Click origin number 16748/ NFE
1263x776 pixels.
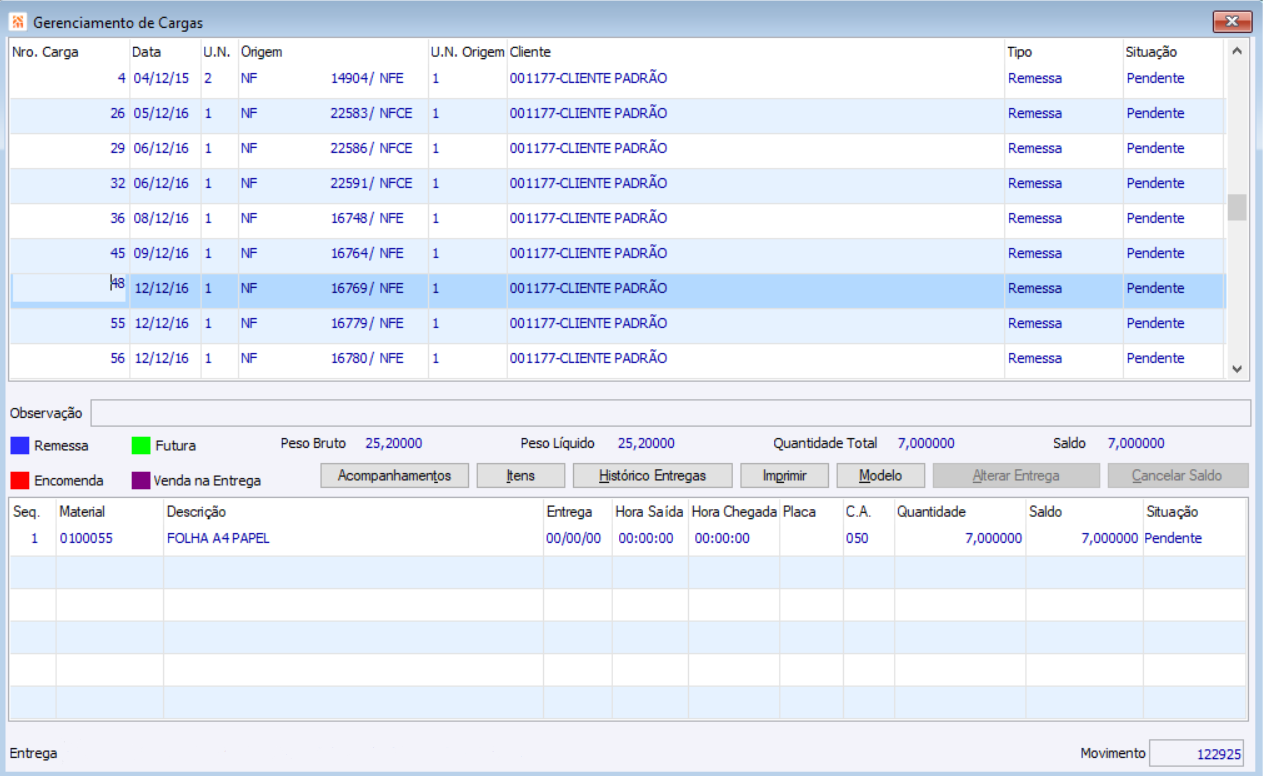[x=367, y=218]
